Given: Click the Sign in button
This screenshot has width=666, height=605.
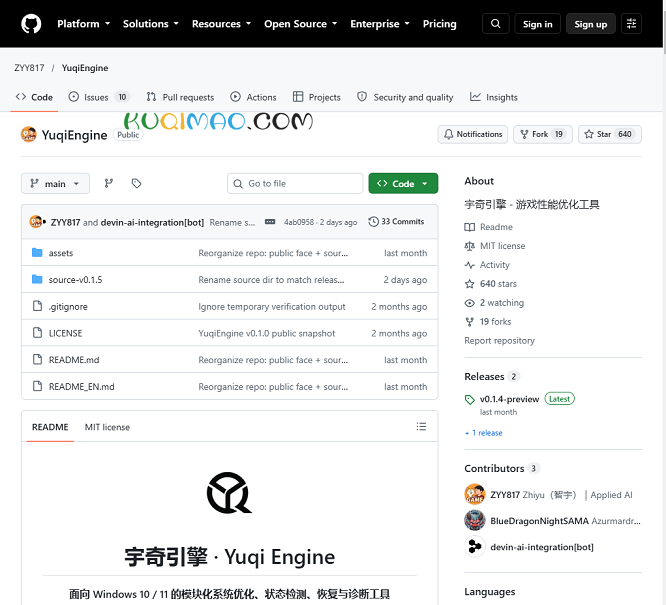Looking at the screenshot, I should pyautogui.click(x=537, y=24).
